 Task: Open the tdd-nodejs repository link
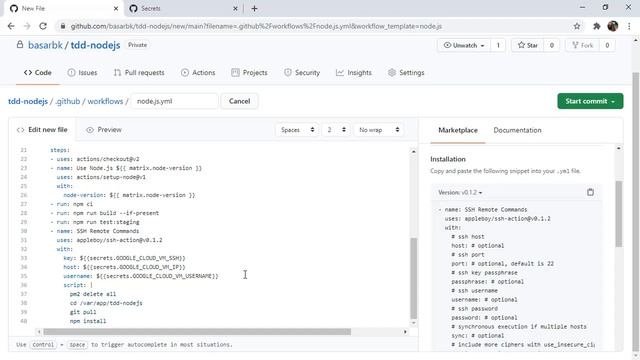(x=95, y=45)
